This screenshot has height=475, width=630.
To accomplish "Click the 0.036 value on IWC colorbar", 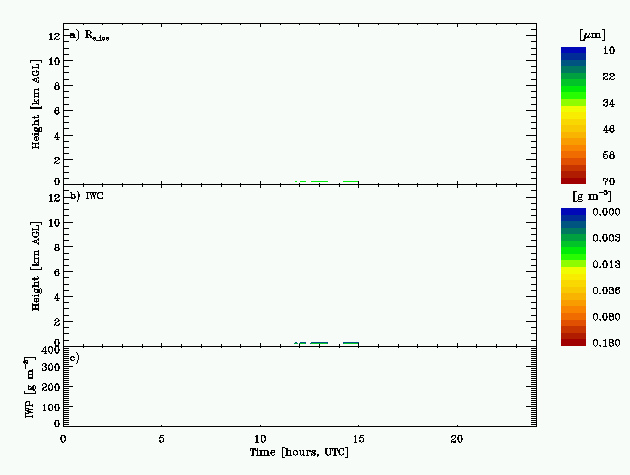I will (606, 290).
